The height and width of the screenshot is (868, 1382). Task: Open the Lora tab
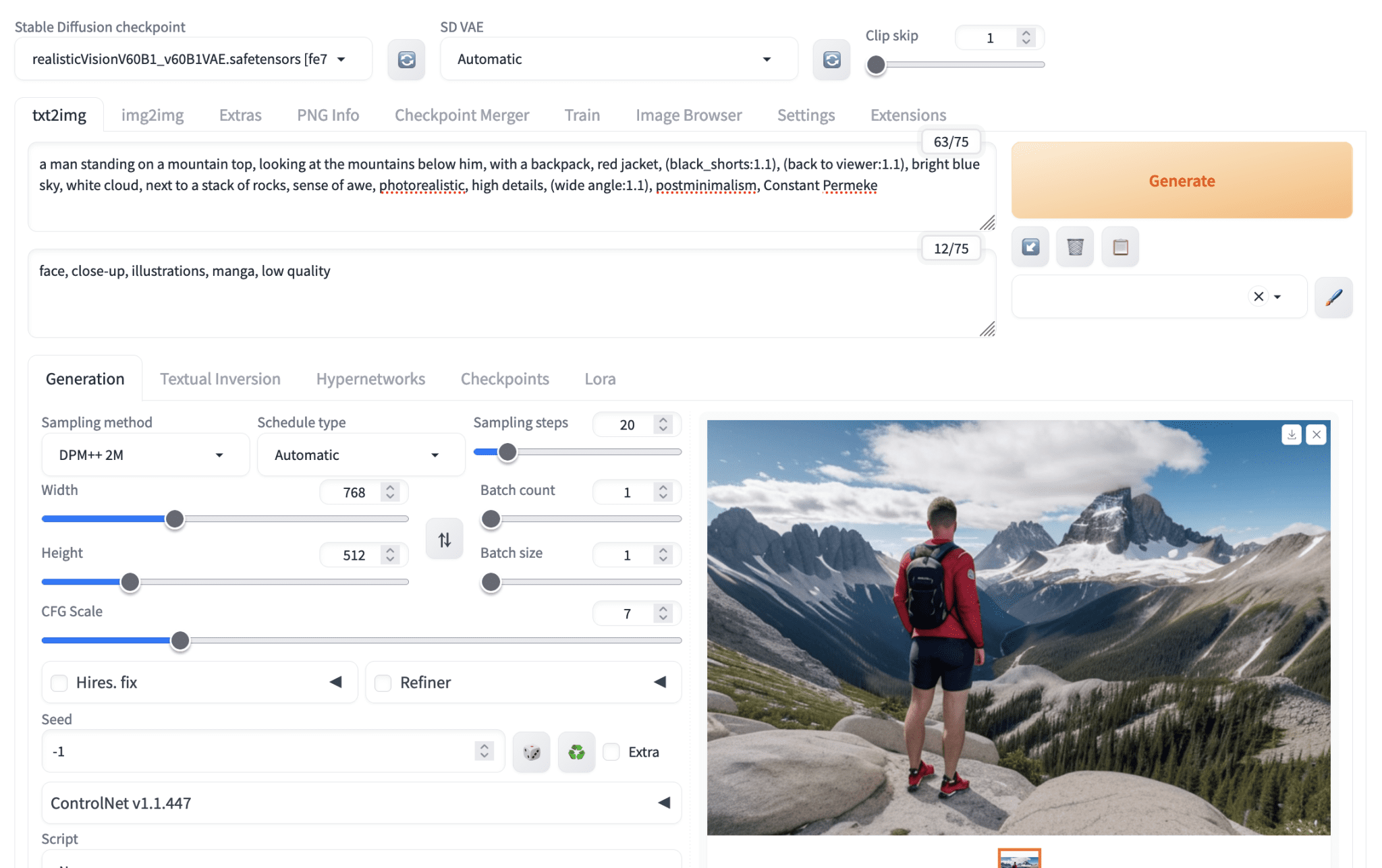tap(600, 379)
